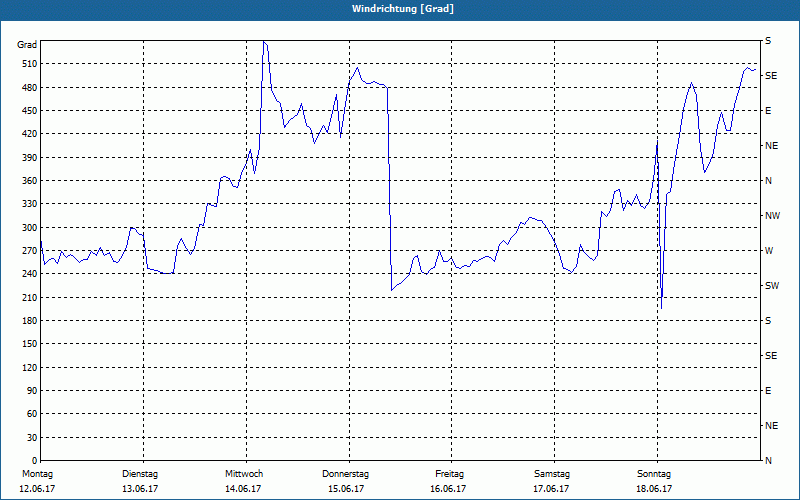Click the date "14.06.17"
Screen dimensions: 800x500
click(x=243, y=489)
